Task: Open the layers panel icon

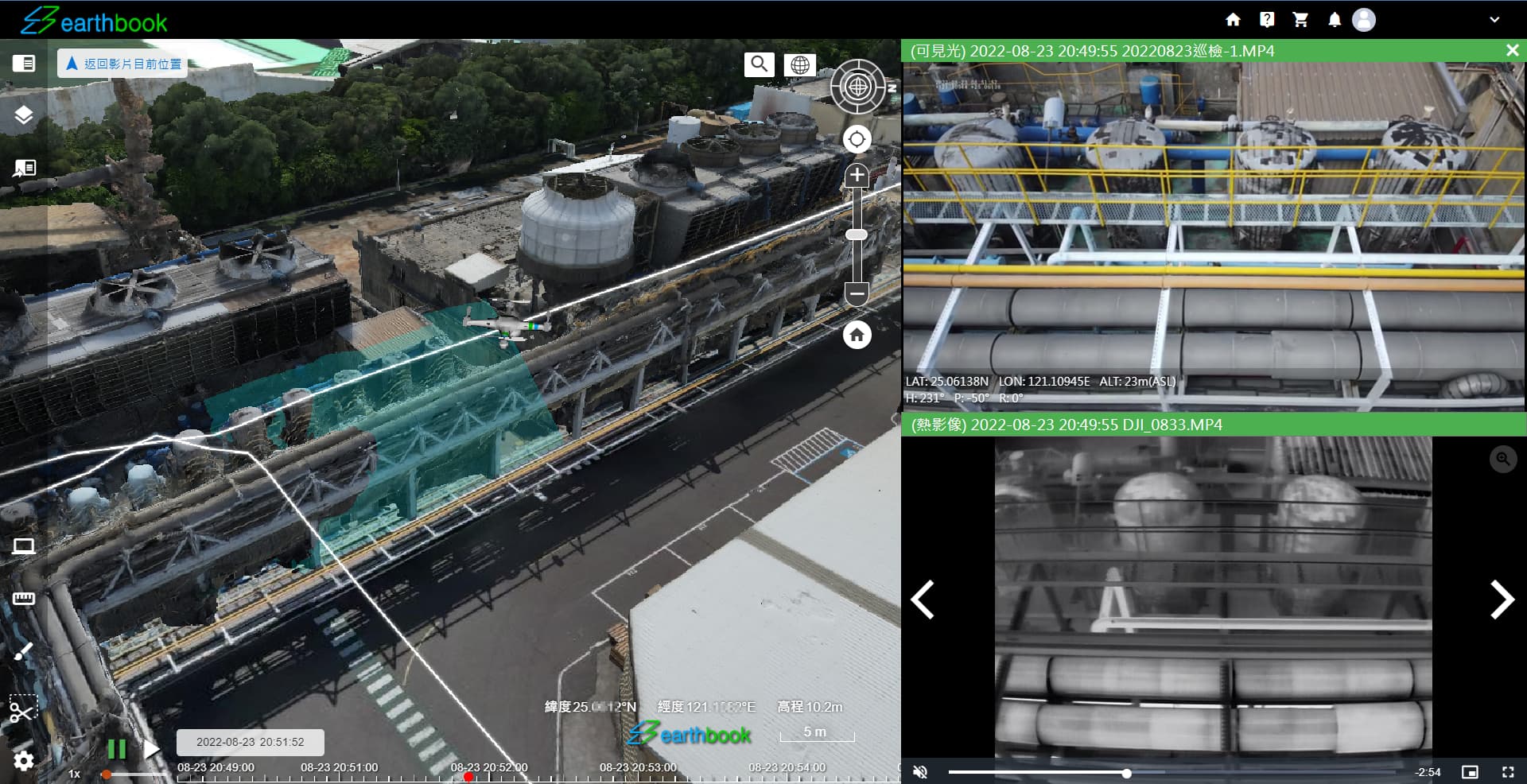Action: [24, 115]
